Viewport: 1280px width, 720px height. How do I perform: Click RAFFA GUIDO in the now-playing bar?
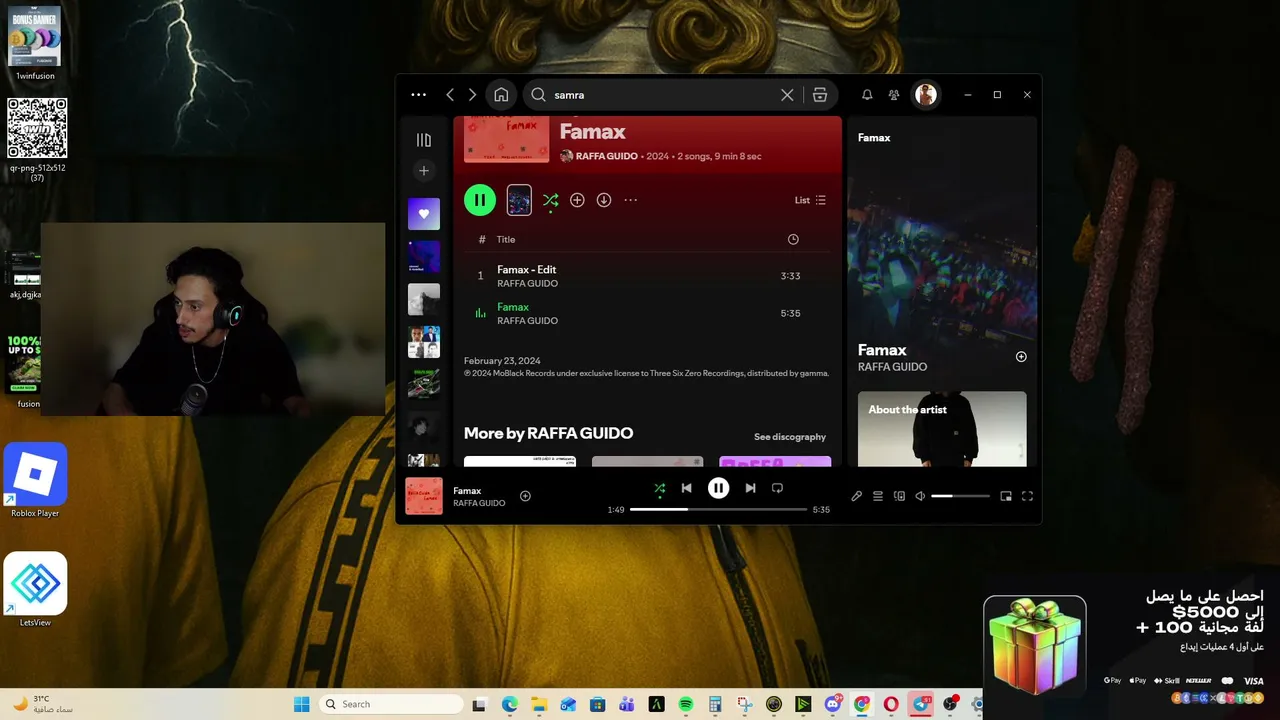pyautogui.click(x=479, y=503)
